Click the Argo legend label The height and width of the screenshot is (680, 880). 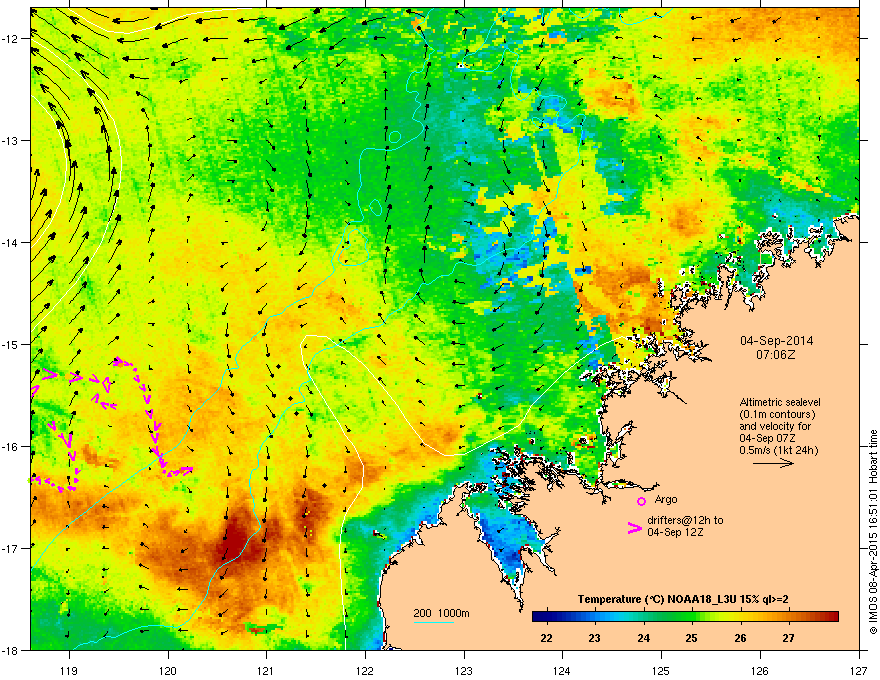(666, 499)
